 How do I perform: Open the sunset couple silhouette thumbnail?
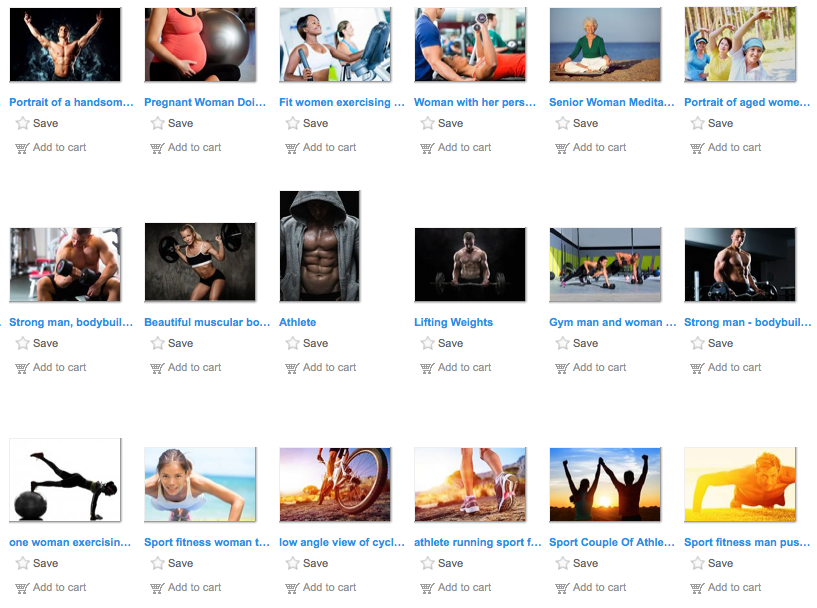[x=605, y=484]
